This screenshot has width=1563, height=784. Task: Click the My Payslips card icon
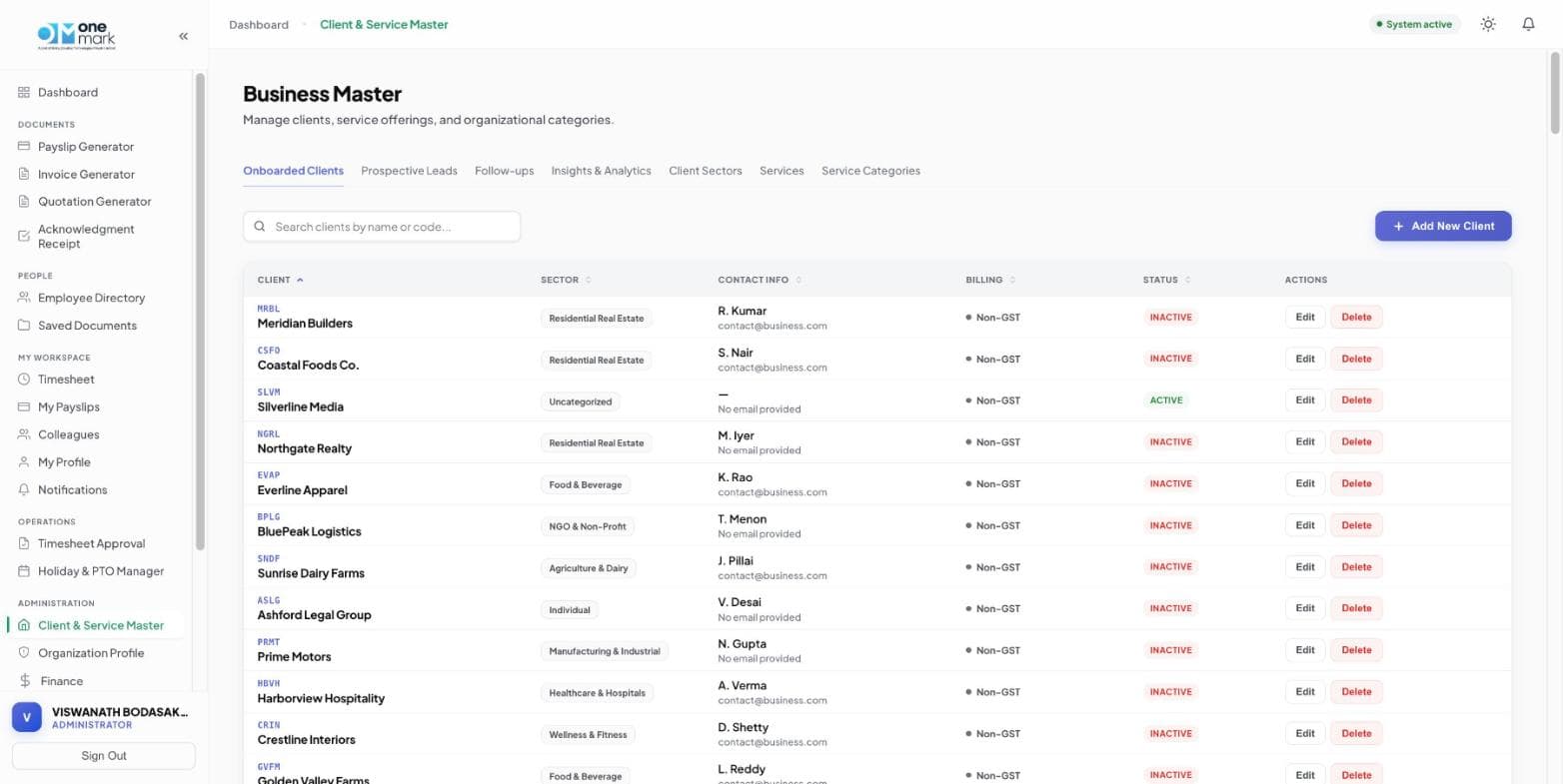coord(24,406)
